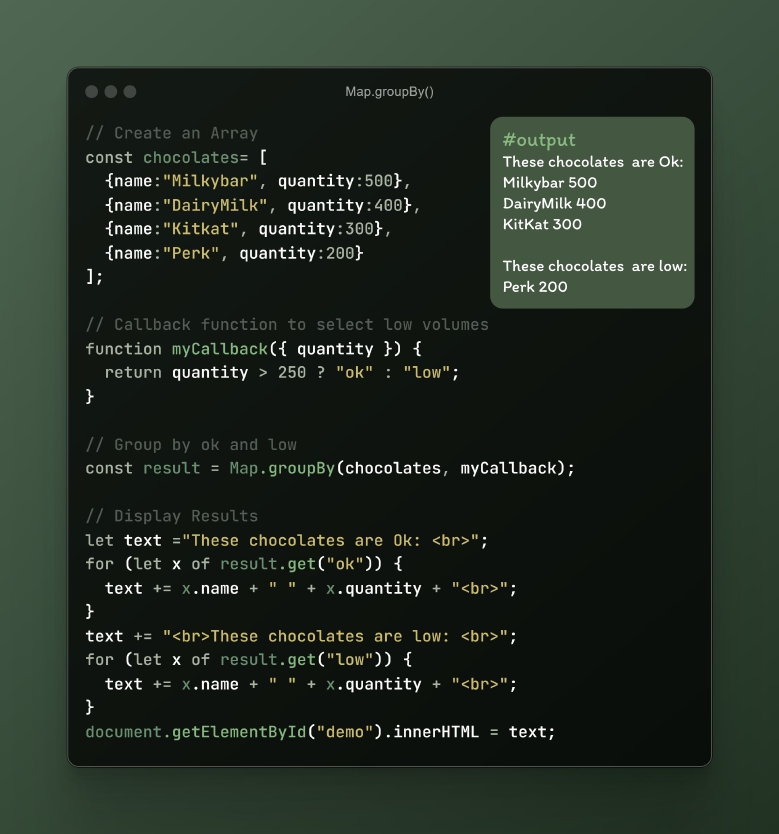Click the "<br>These chocolates are low: <br>" string
The image size is (779, 834).
coord(335,636)
